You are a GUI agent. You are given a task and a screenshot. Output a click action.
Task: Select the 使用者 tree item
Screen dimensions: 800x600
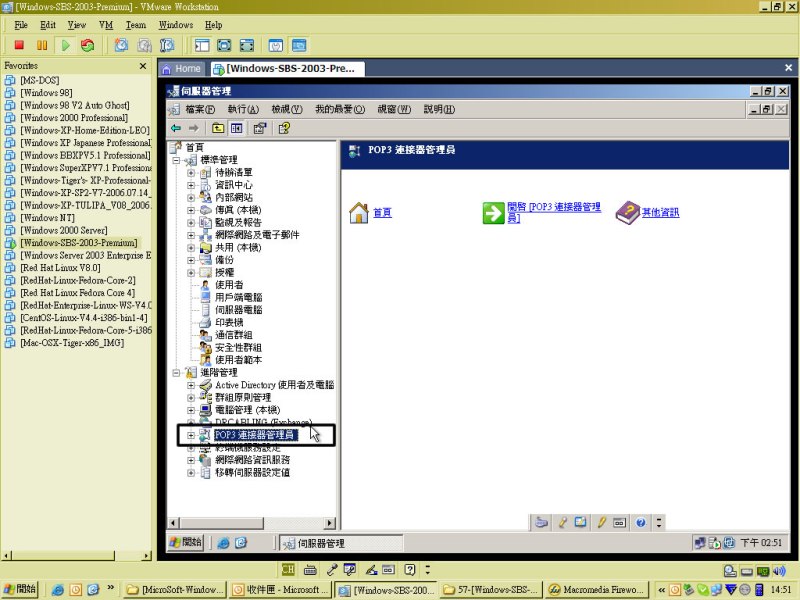pos(229,285)
